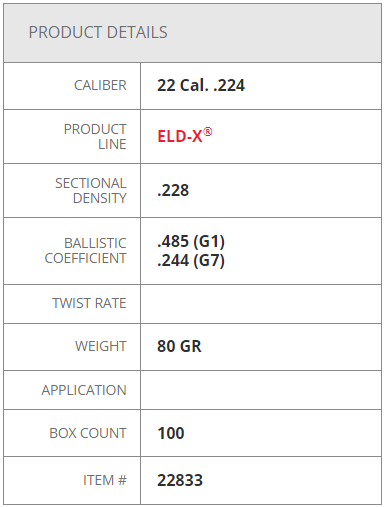Select the .485 (G1) ballistic coefficient
Image resolution: width=385 pixels, height=507 pixels.
pos(191,241)
